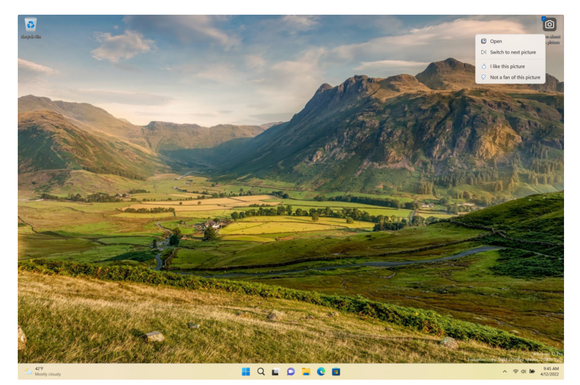The image size is (580, 385).
Task: Choose Open in the Spotlight context menu
Action: [x=510, y=41]
